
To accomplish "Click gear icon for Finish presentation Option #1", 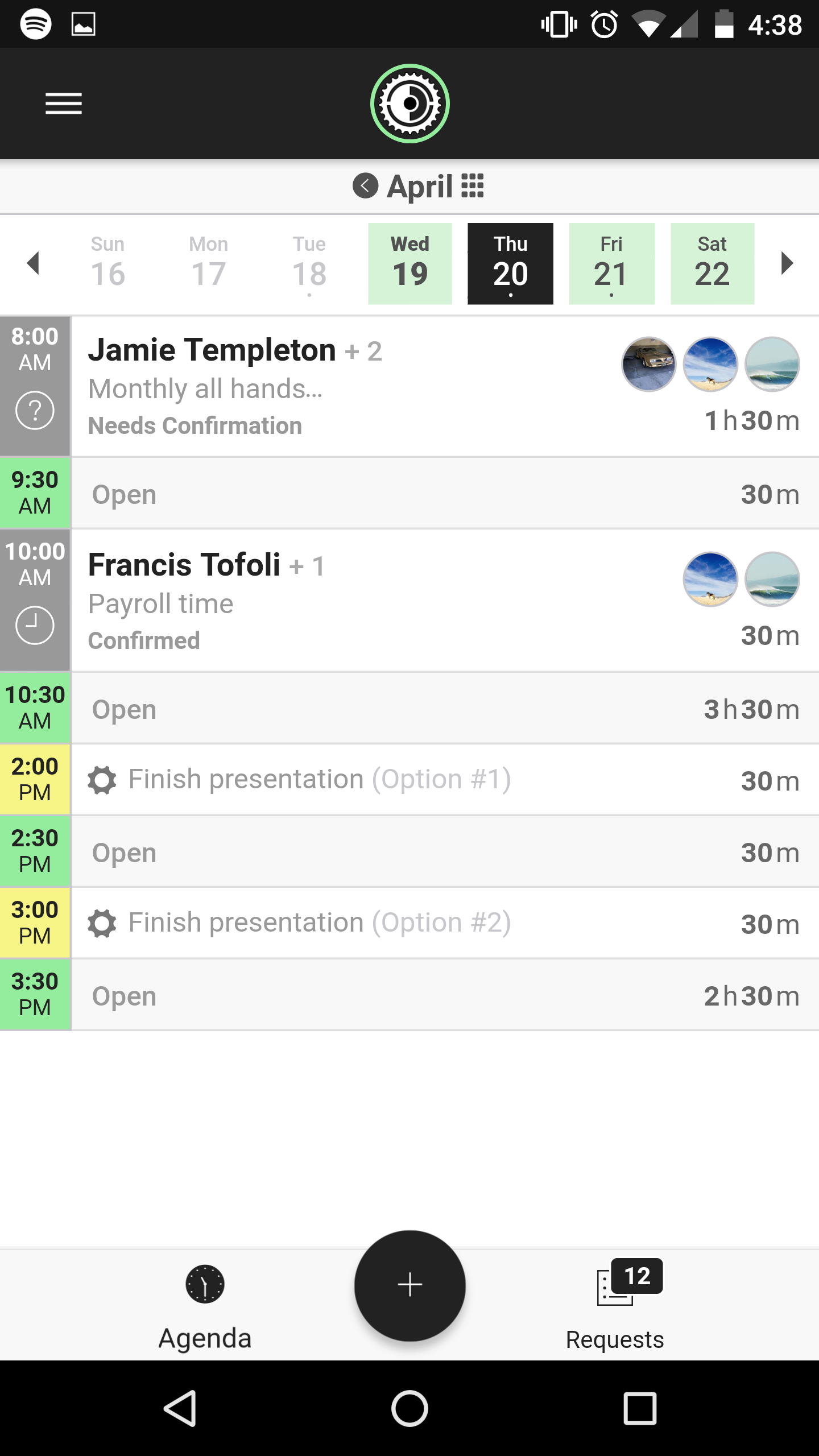I will [102, 780].
